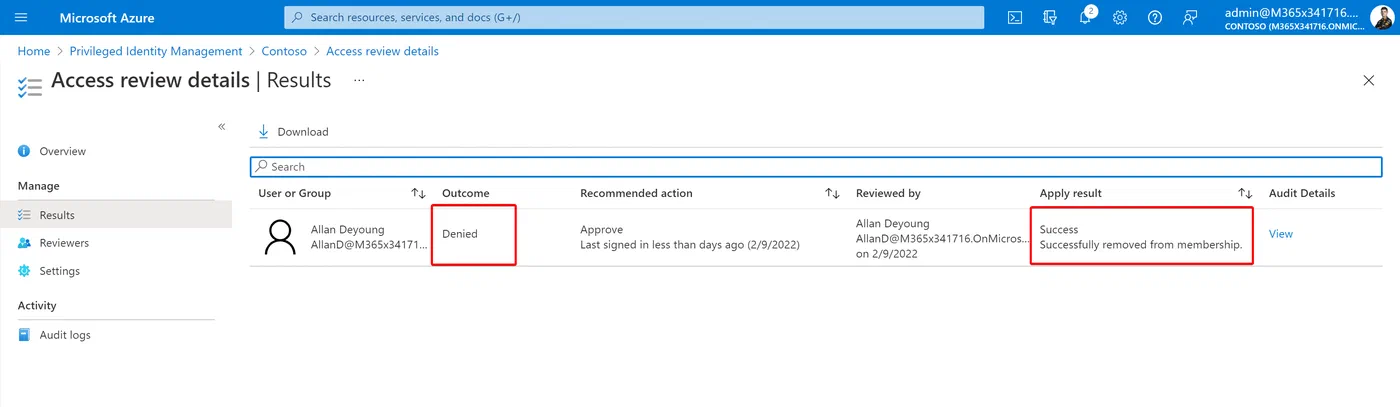This screenshot has height=407, width=1400.
Task: Click the Approve recommended action text
Action: click(x=601, y=229)
